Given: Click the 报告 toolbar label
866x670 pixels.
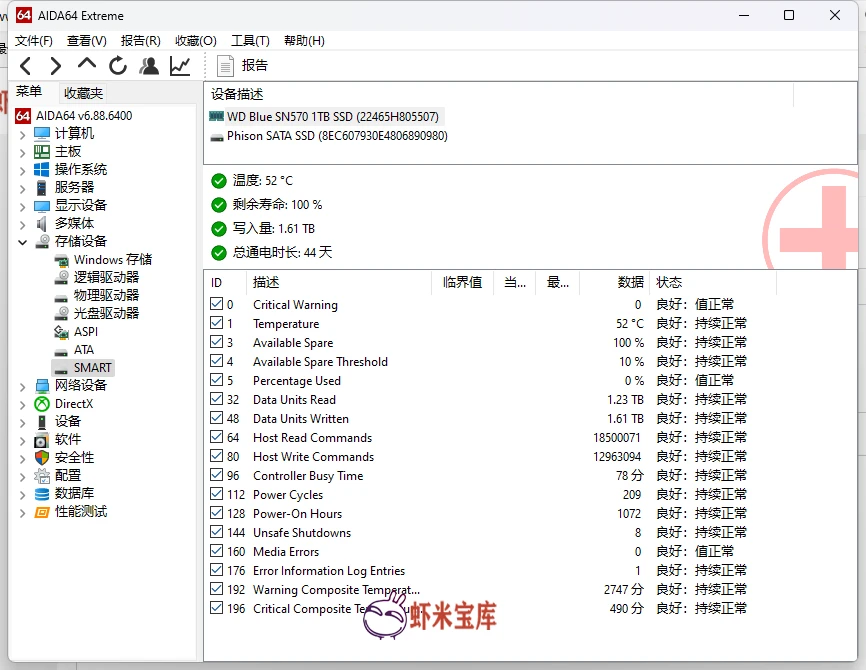Looking at the screenshot, I should [x=255, y=66].
